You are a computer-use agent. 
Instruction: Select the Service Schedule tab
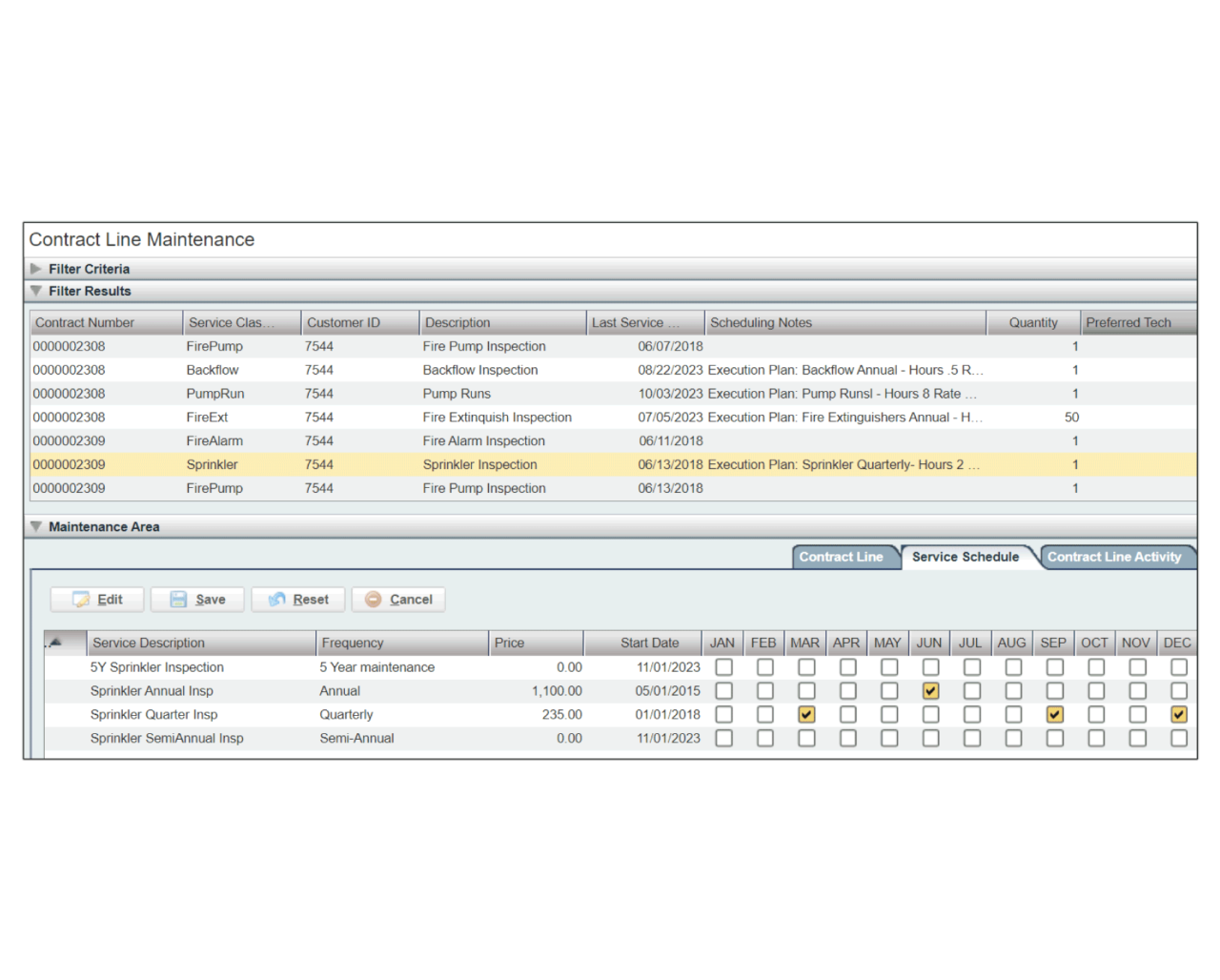965,557
